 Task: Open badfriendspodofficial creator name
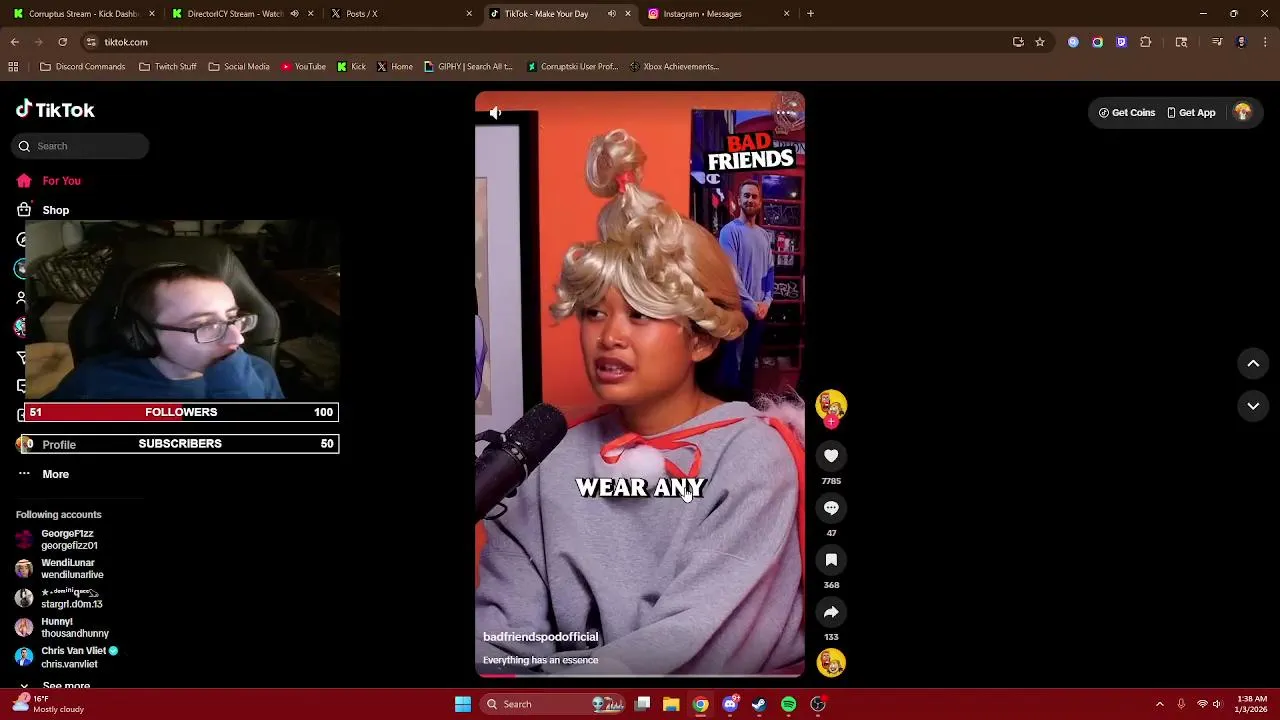coord(540,637)
